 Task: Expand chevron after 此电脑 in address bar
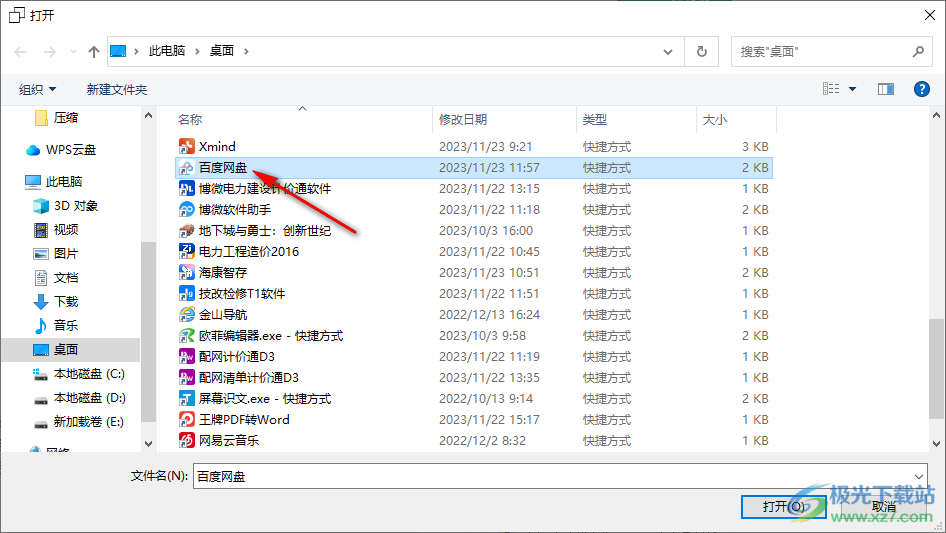197,51
